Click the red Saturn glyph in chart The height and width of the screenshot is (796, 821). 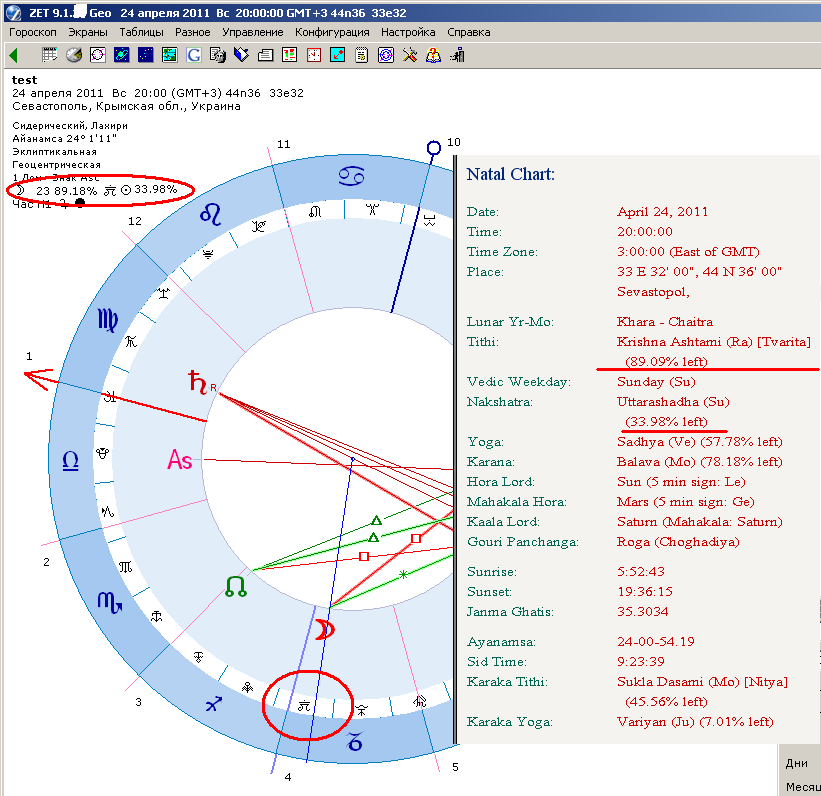(x=197, y=381)
